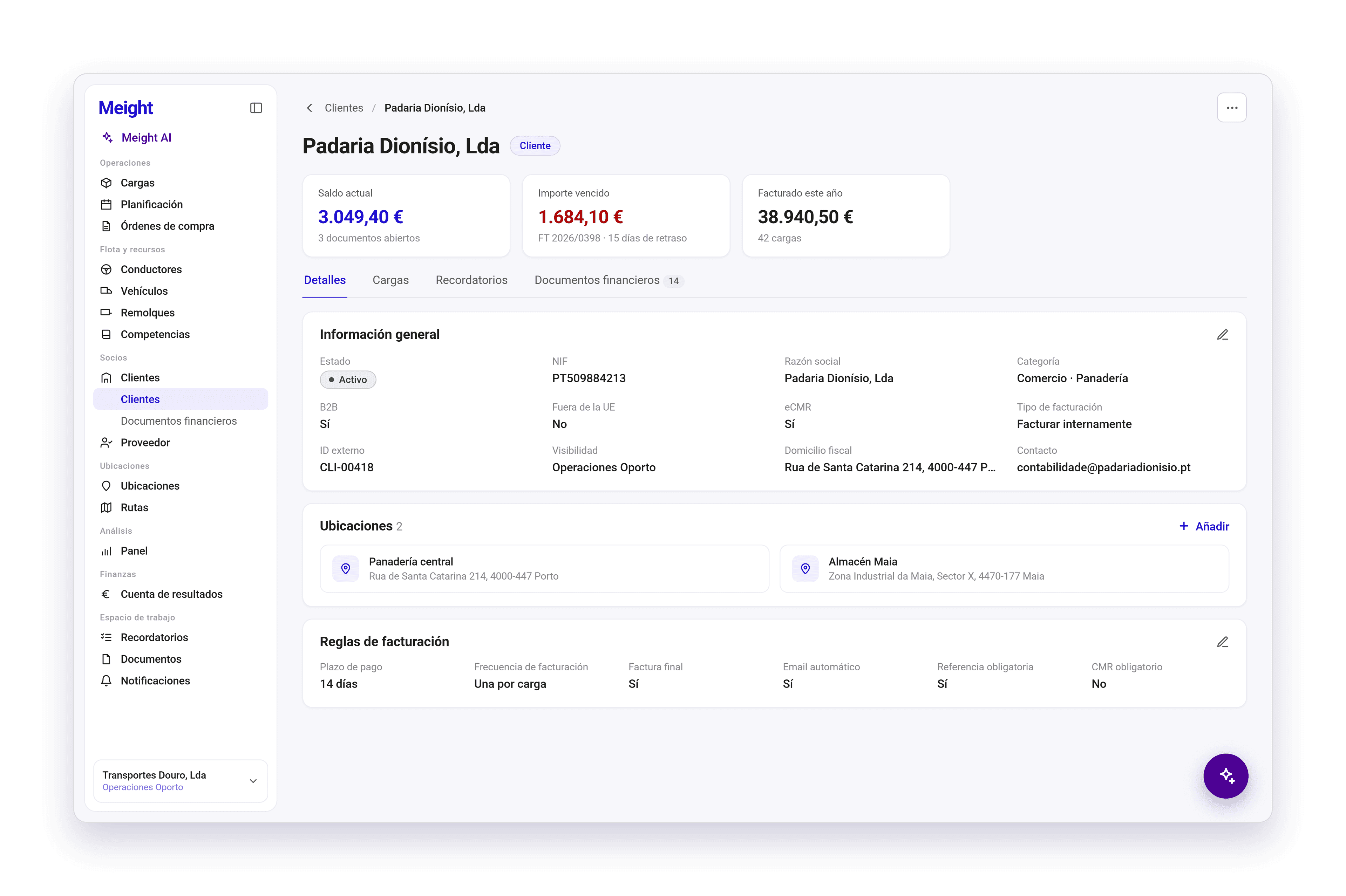Open Planificación in sidebar
This screenshot has width=1346, height=896.
(x=181, y=205)
